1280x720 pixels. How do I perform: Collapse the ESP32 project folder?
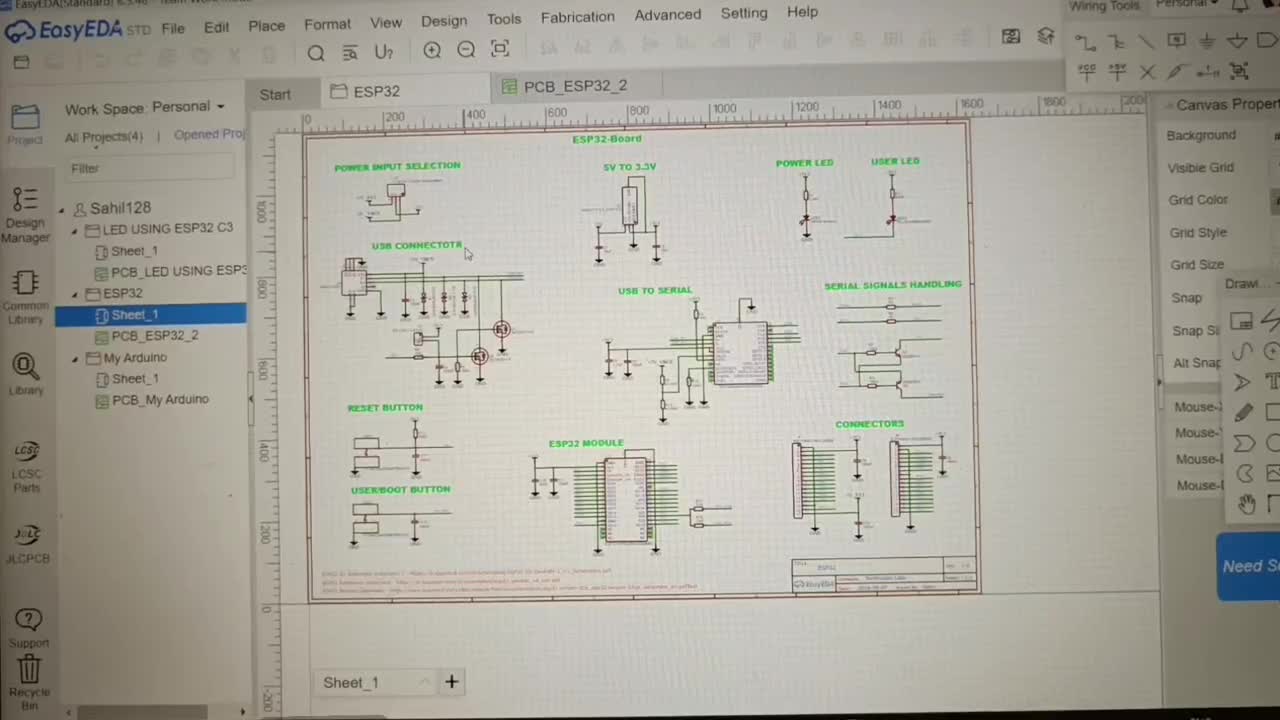click(x=74, y=294)
